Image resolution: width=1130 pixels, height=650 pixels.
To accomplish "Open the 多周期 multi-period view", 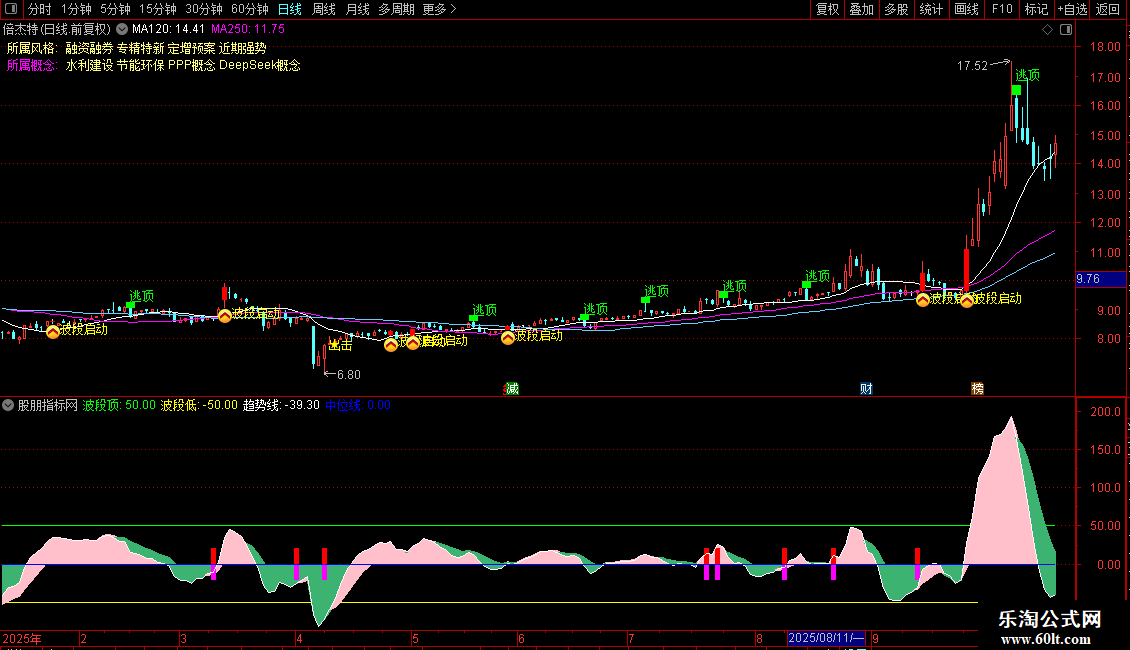I will 396,9.
